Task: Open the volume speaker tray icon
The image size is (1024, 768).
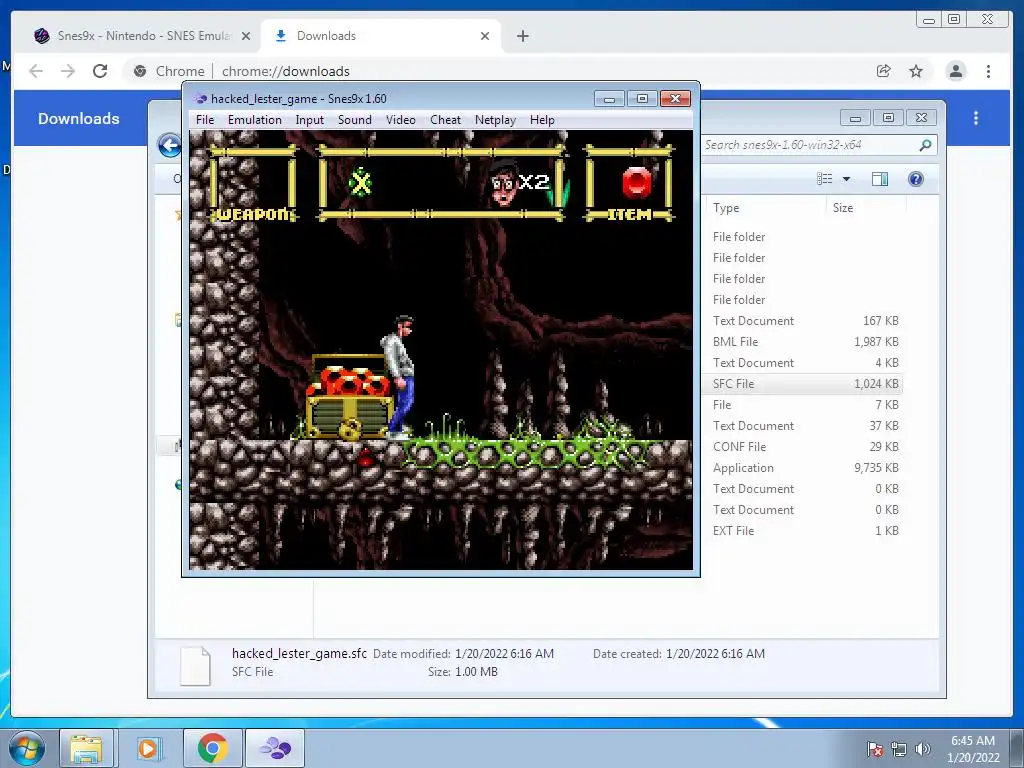Action: pos(923,749)
